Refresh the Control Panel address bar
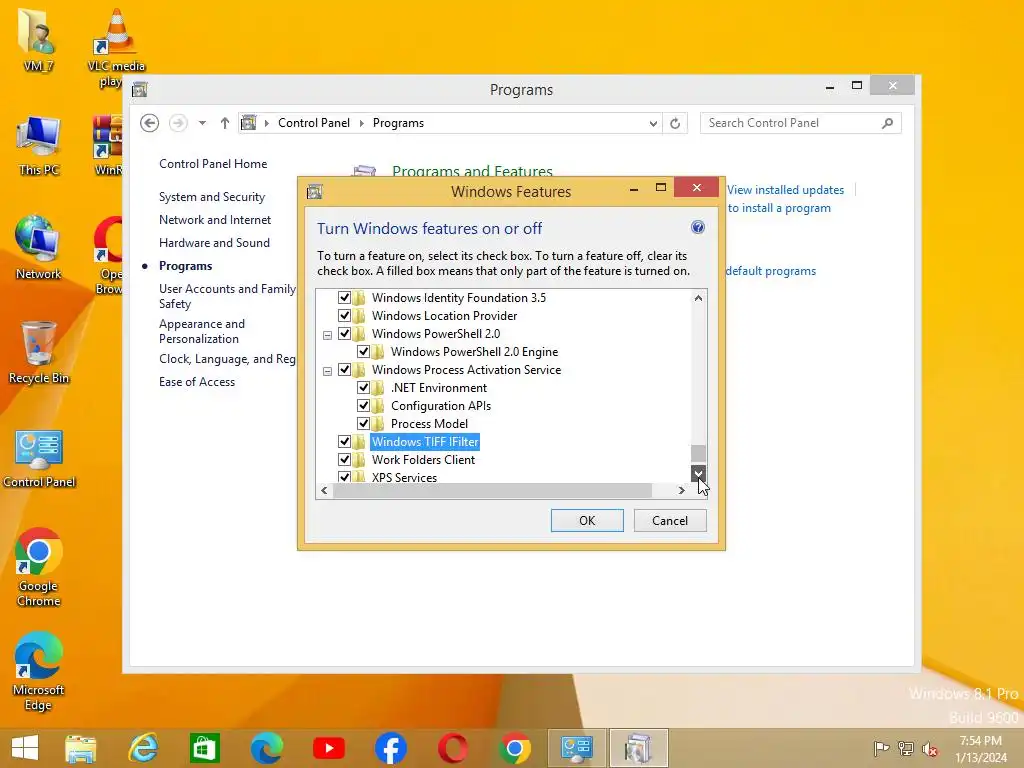This screenshot has width=1024, height=768. coord(675,123)
